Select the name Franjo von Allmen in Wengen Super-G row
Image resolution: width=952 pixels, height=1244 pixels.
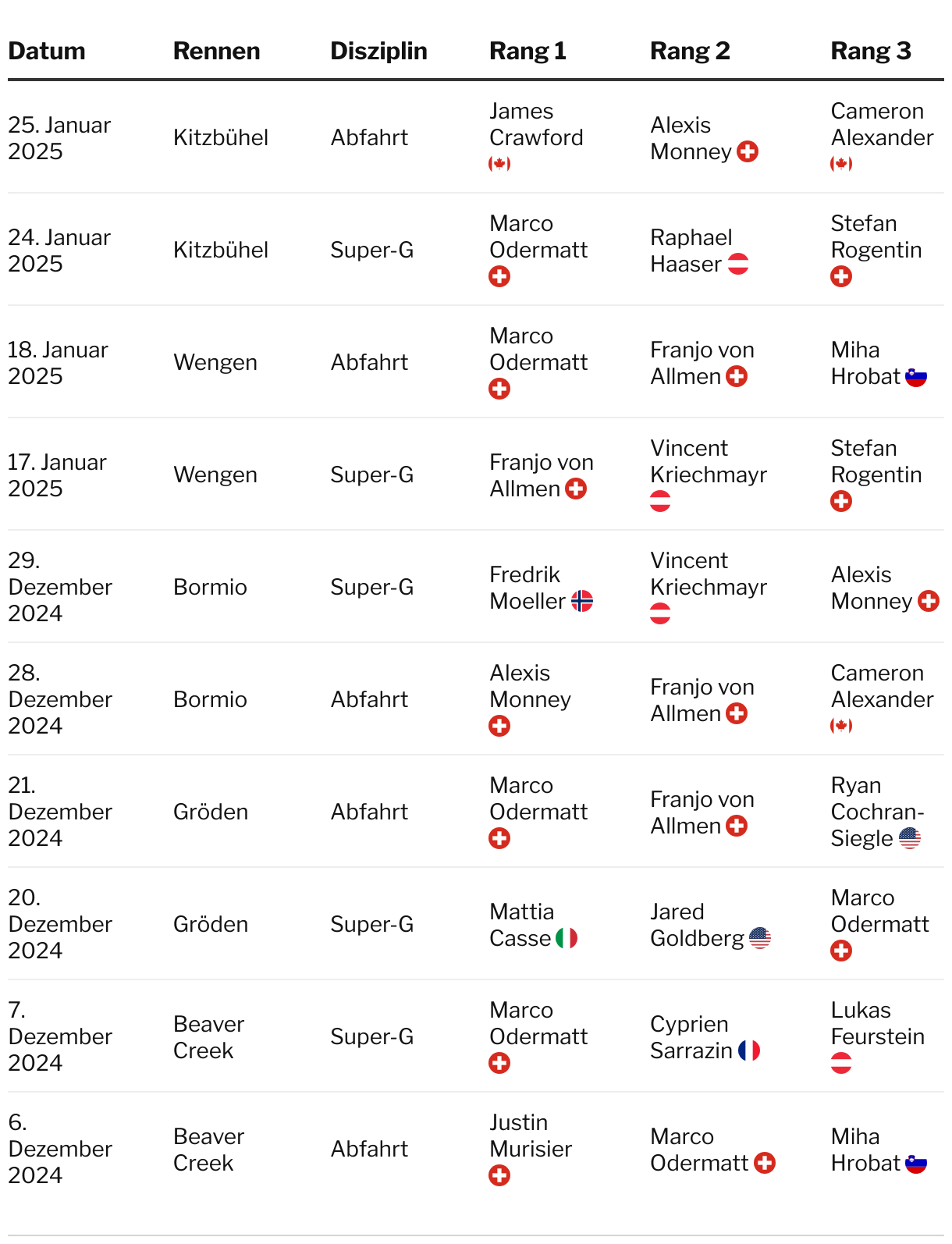[542, 475]
